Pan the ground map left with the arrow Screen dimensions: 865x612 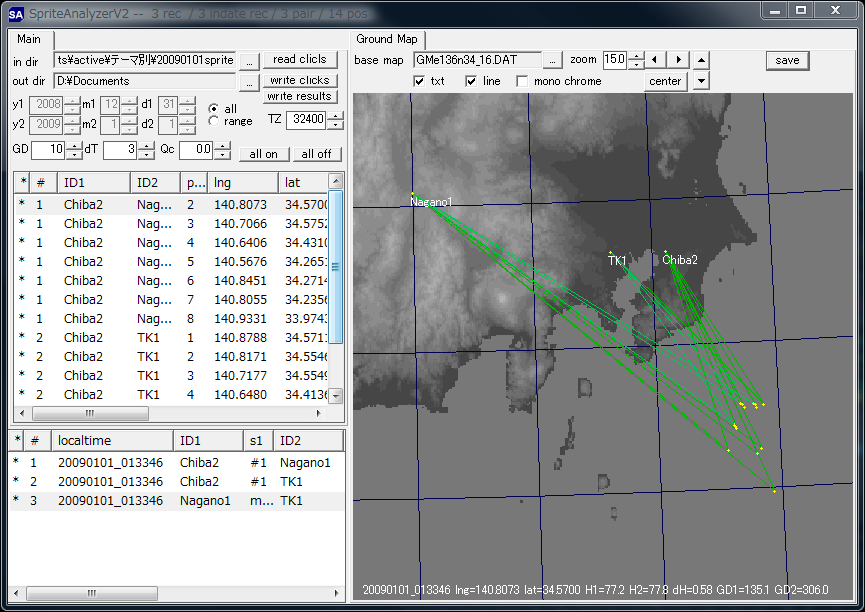point(655,59)
